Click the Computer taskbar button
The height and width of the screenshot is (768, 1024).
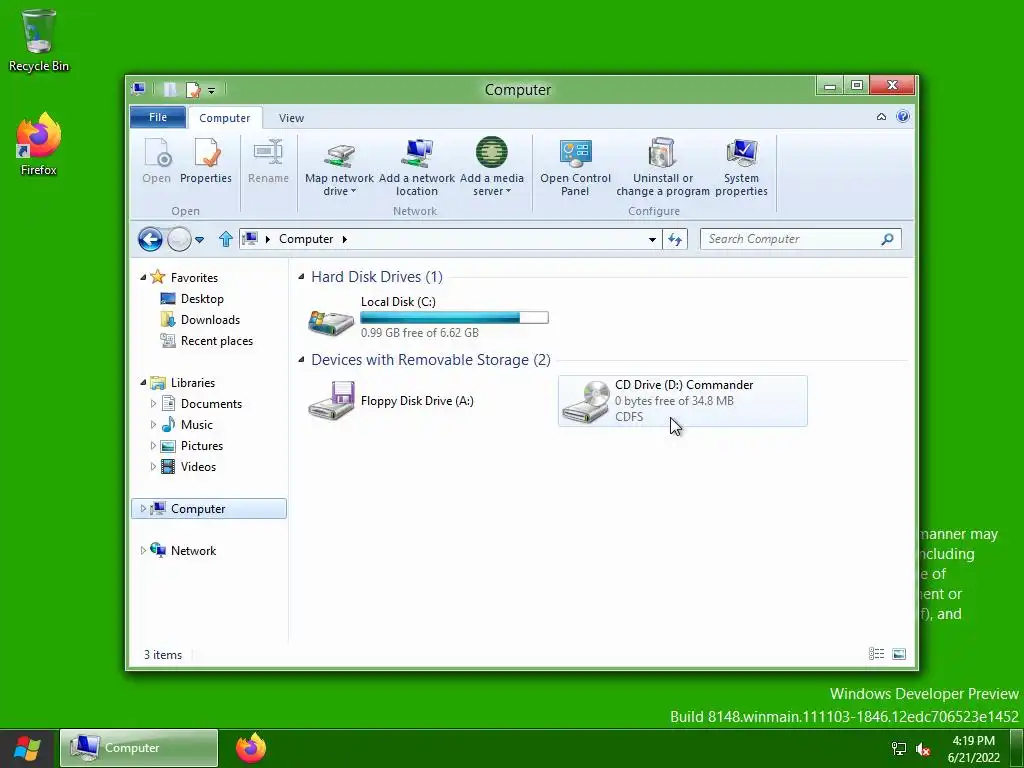(139, 748)
